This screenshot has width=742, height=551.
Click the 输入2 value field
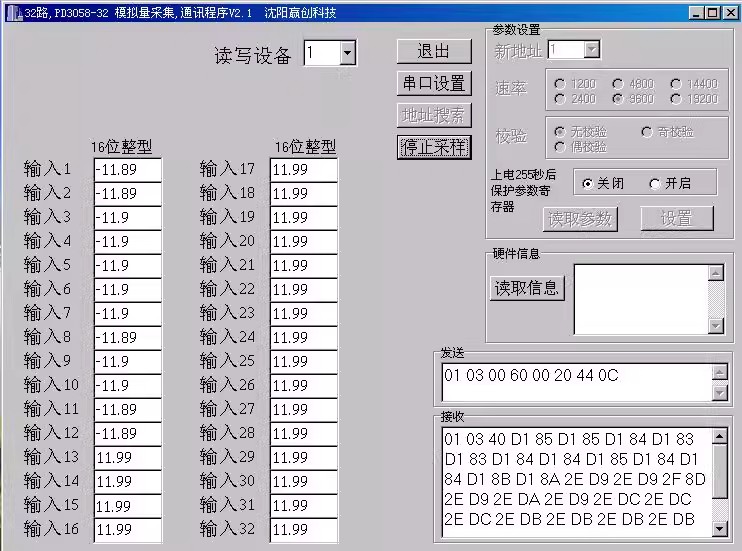click(x=128, y=194)
